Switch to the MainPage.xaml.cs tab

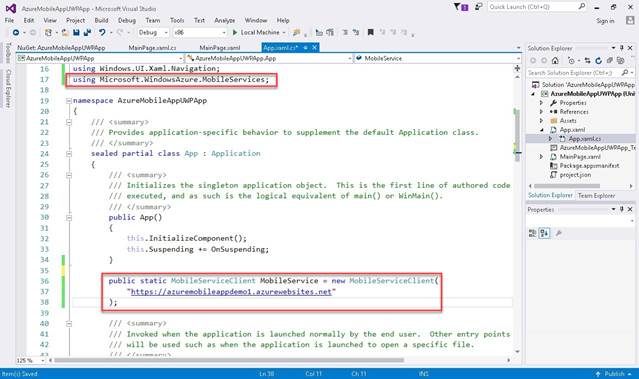pyautogui.click(x=152, y=48)
